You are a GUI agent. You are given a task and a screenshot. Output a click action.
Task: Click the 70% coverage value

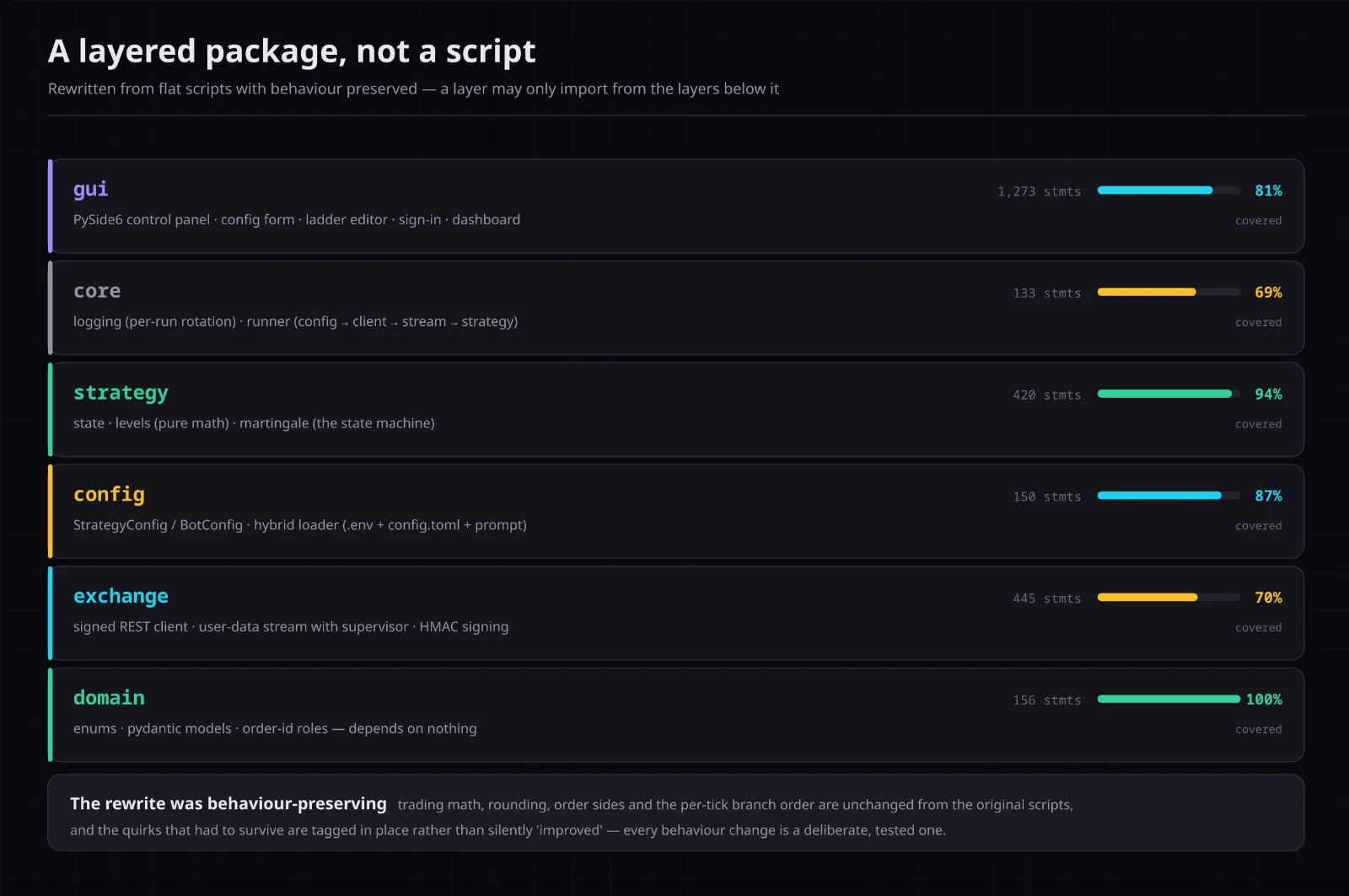[x=1268, y=598]
